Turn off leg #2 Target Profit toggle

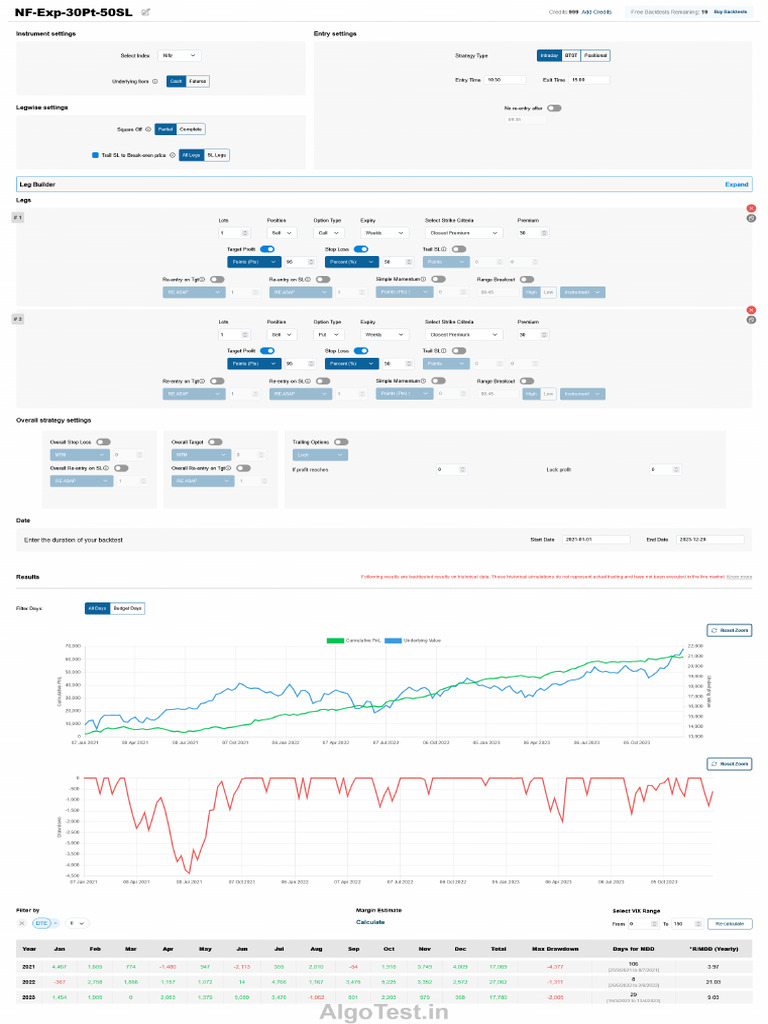[x=267, y=351]
